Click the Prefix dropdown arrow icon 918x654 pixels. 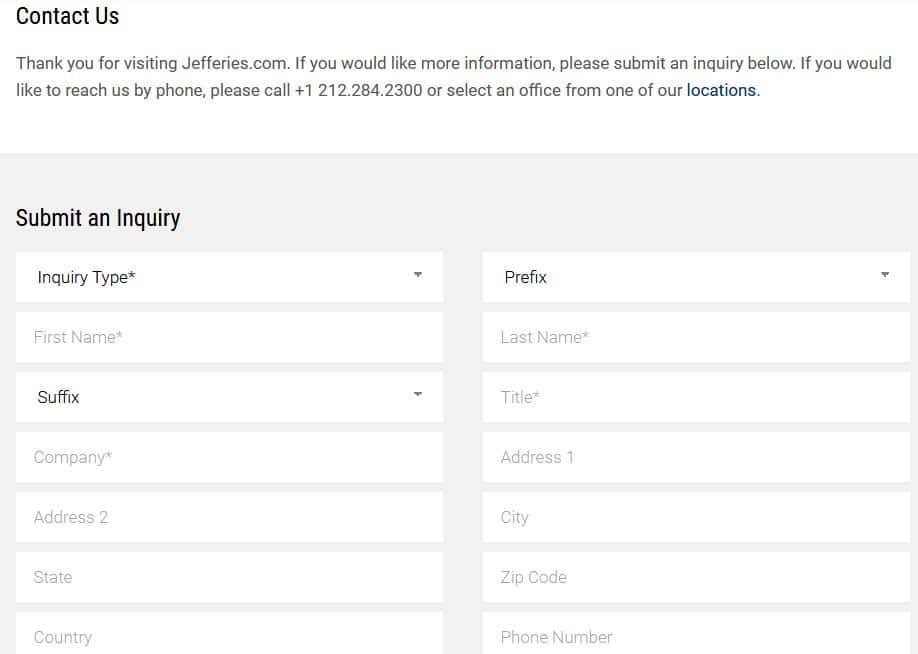point(885,275)
